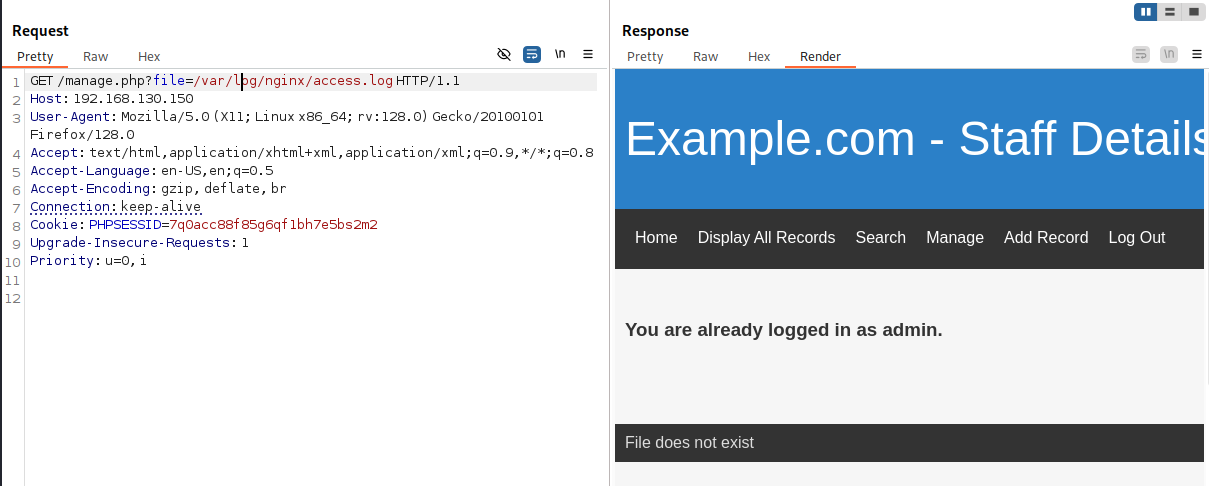Select top-bottom stacked layout icon
The width and height of the screenshot is (1209, 486).
point(1169,12)
